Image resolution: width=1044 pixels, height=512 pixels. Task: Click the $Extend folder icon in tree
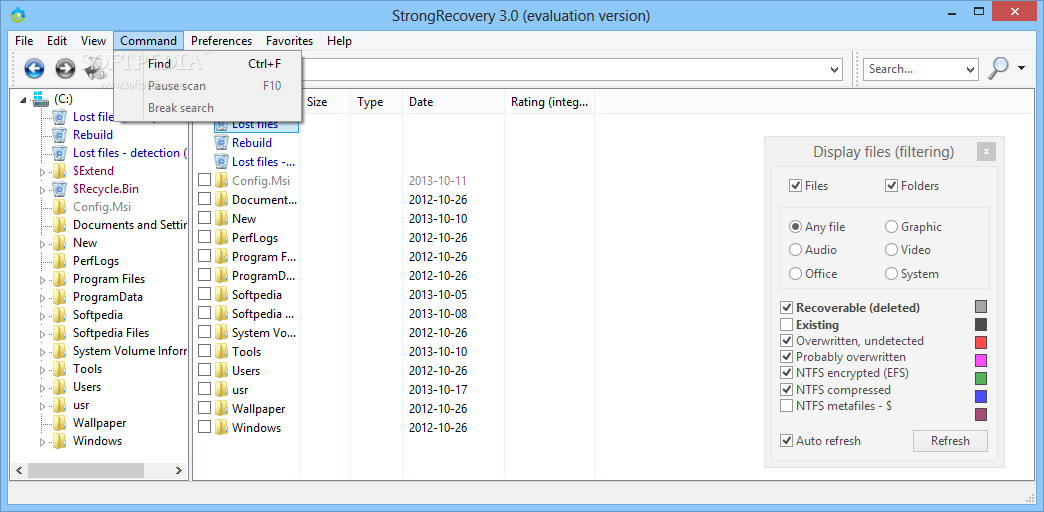pyautogui.click(x=59, y=170)
